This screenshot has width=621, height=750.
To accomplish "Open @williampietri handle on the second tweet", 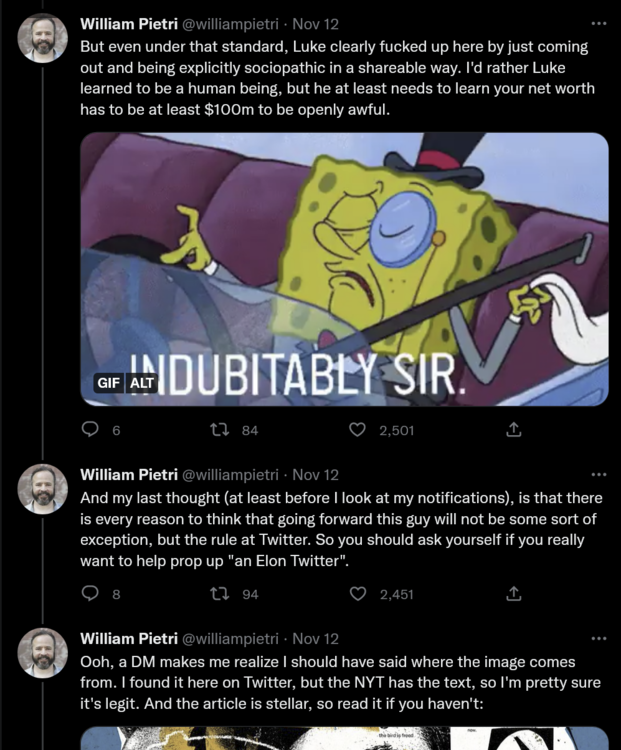I will tap(230, 474).
